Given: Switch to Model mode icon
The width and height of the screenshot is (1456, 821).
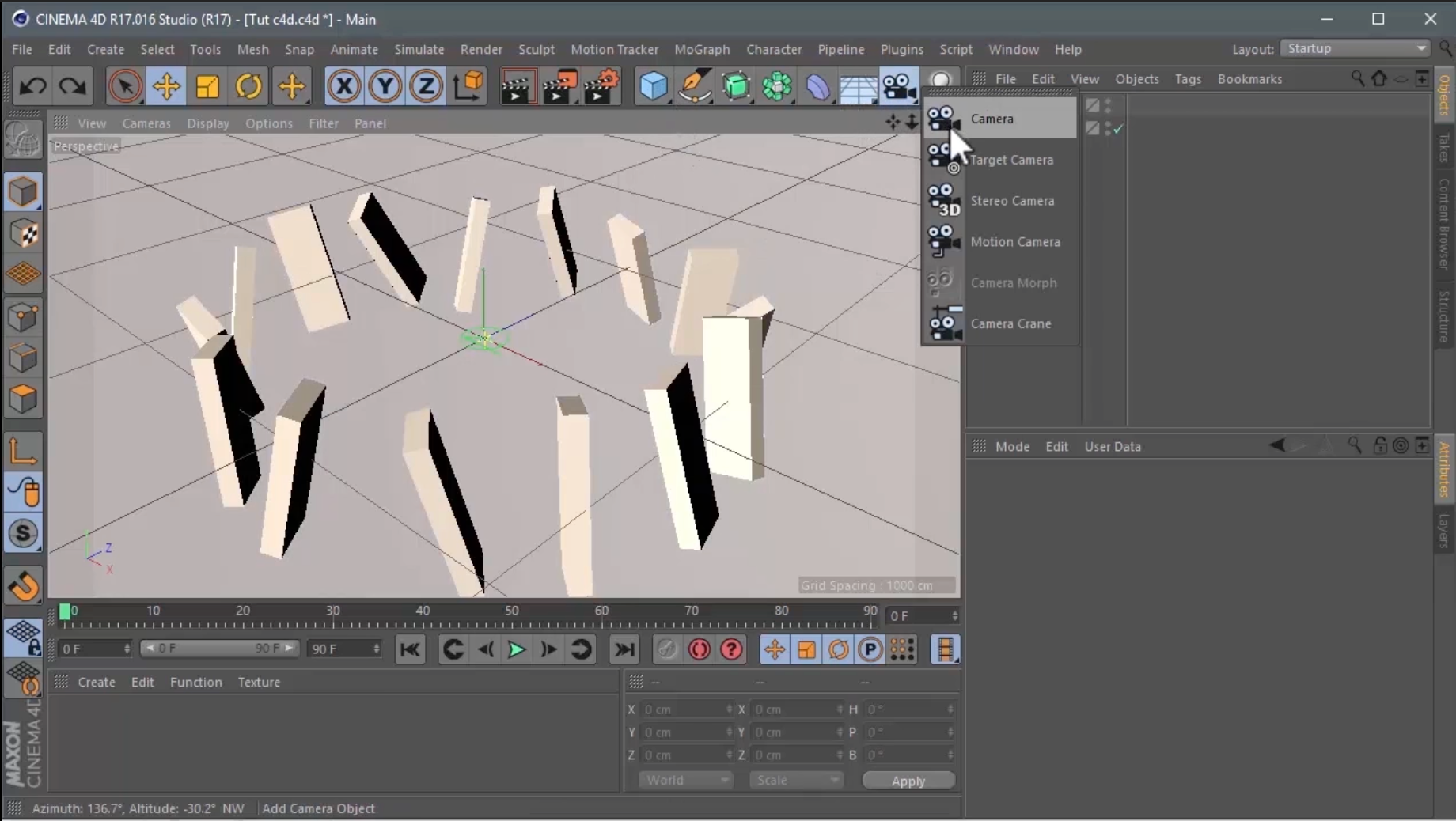Looking at the screenshot, I should point(23,192).
